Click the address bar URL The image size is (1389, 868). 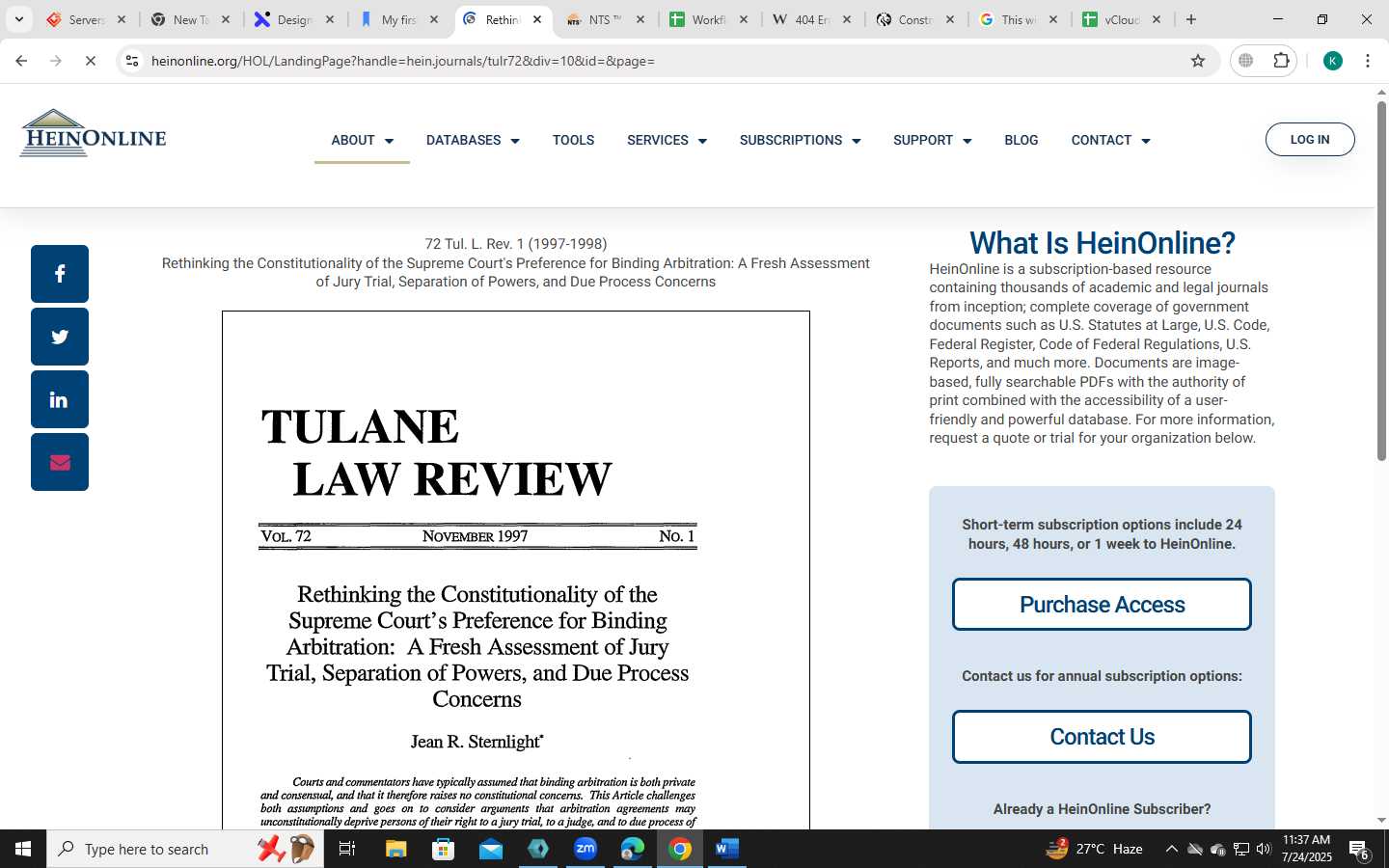pyautogui.click(x=402, y=61)
